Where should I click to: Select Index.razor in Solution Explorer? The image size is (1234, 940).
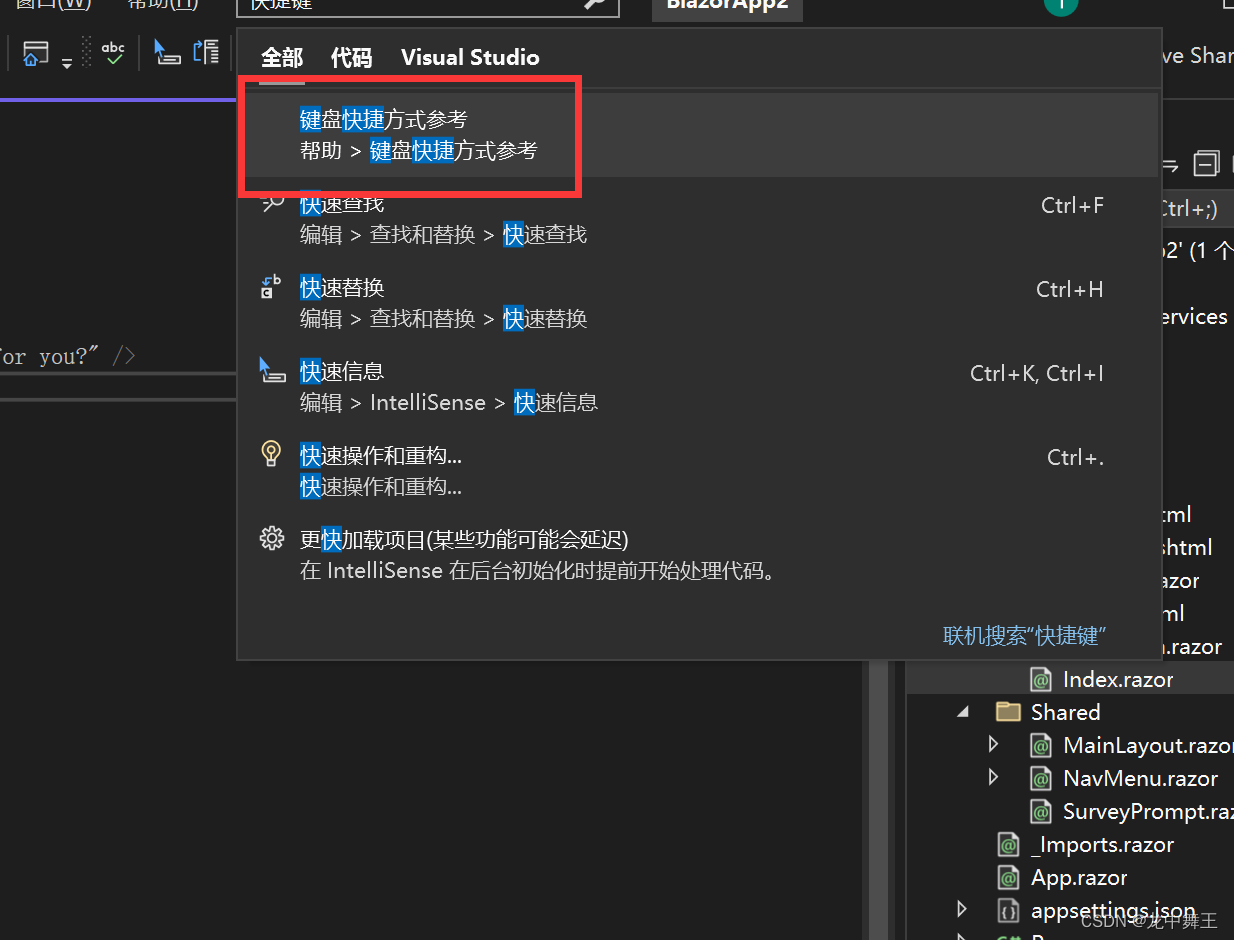(x=1118, y=680)
